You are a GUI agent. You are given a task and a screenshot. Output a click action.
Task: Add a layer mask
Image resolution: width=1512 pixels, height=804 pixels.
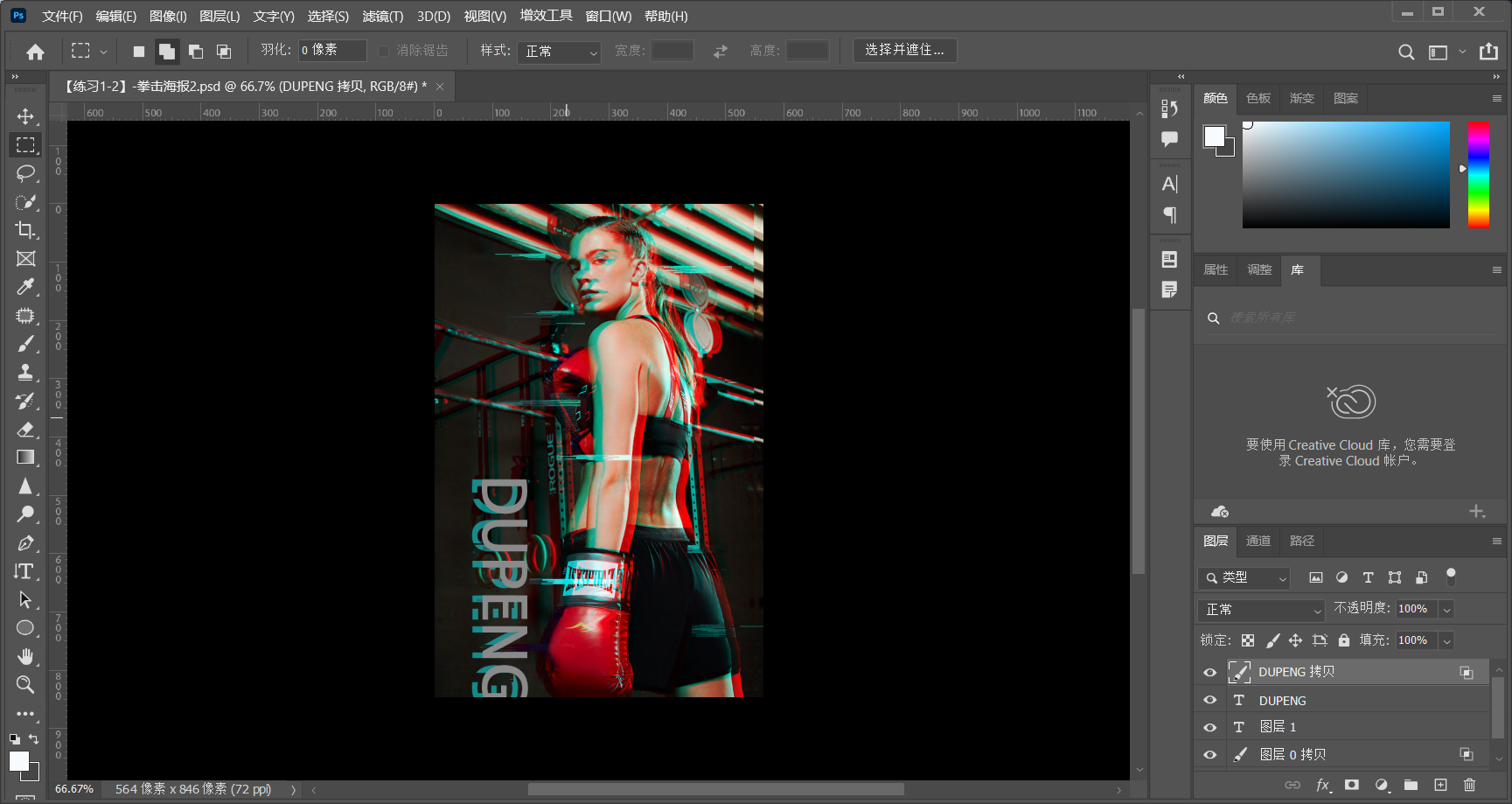coord(1352,785)
